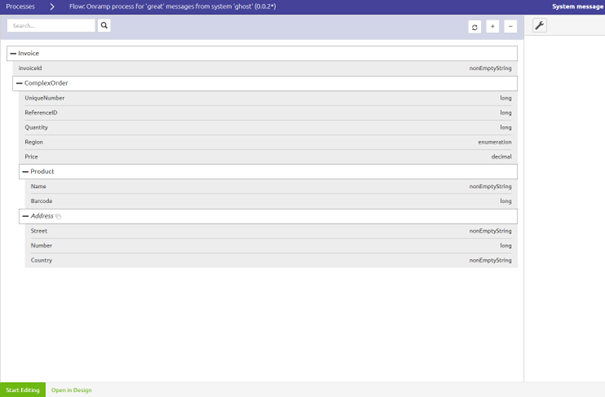Collapse the Product node

[25, 172]
